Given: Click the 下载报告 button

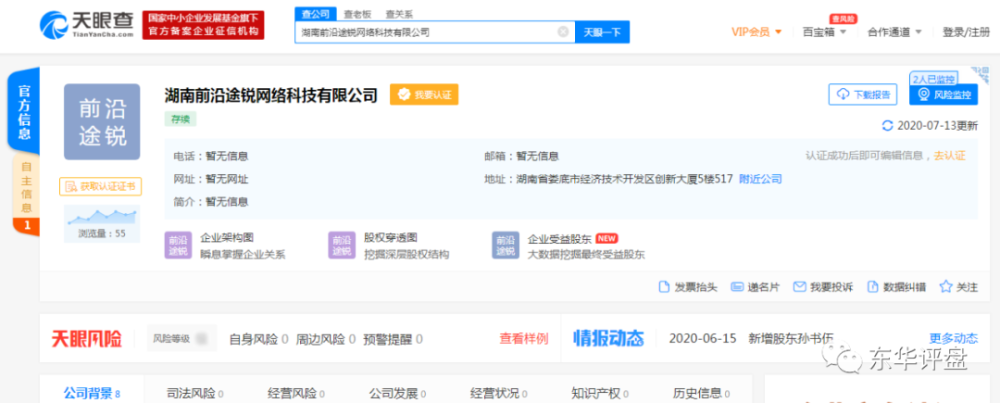Looking at the screenshot, I should click(x=863, y=94).
